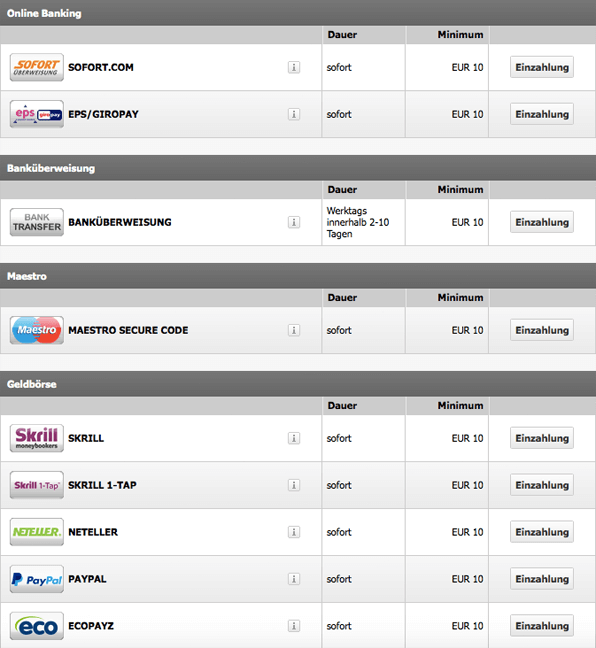Select the Sofort Überweisung logo
The height and width of the screenshot is (648, 596).
click(37, 67)
